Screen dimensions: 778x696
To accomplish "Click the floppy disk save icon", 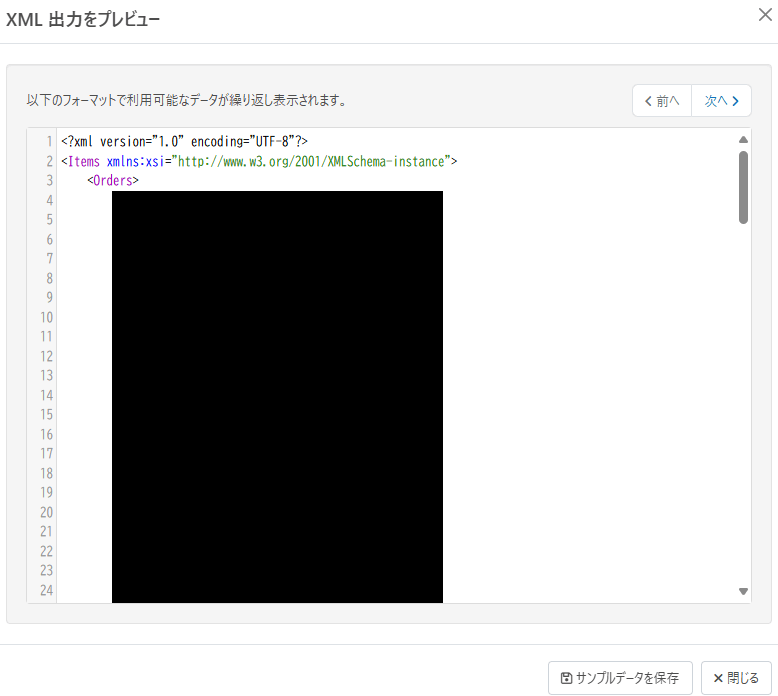I will pyautogui.click(x=566, y=678).
